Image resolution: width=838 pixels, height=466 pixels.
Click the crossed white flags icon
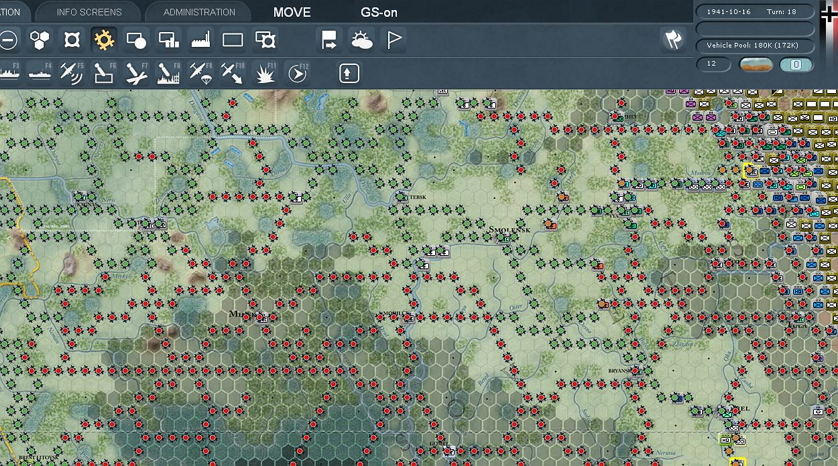tap(673, 40)
